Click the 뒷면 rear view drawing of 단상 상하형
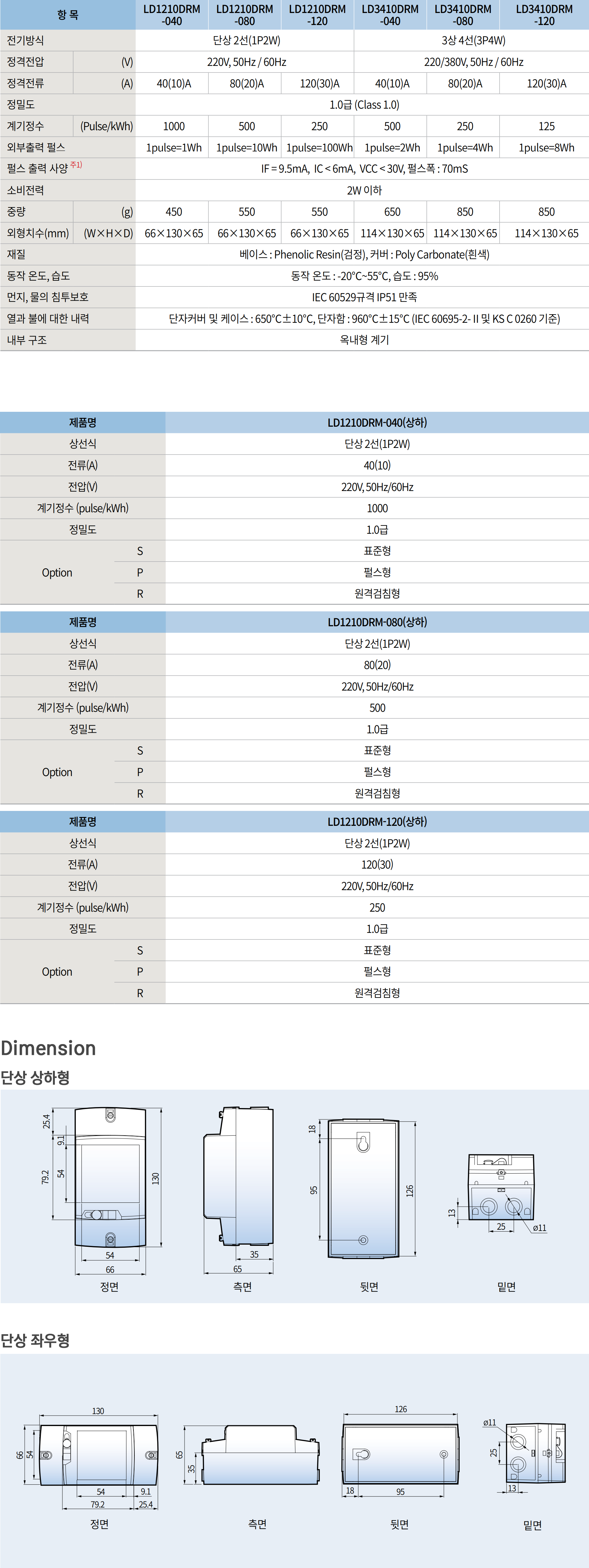 tap(364, 1189)
